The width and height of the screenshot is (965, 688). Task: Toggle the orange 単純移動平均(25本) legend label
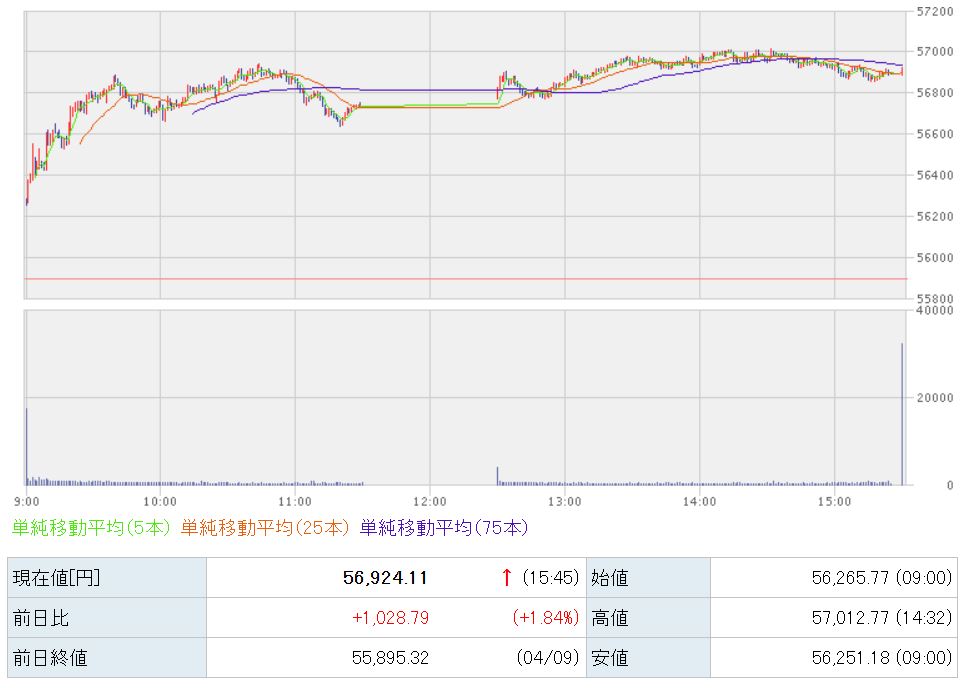tap(265, 527)
